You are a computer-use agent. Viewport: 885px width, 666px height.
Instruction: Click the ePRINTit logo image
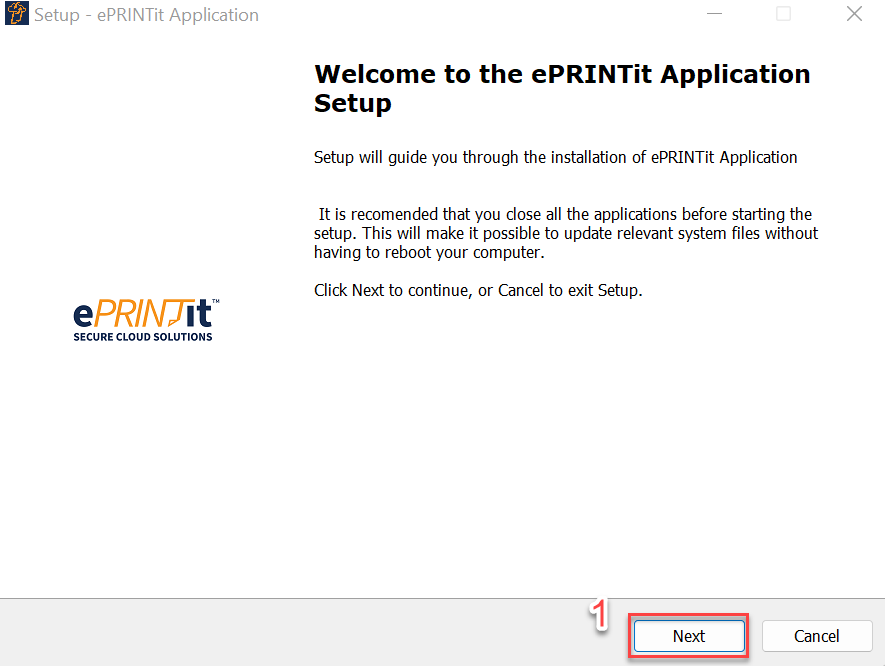[145, 320]
